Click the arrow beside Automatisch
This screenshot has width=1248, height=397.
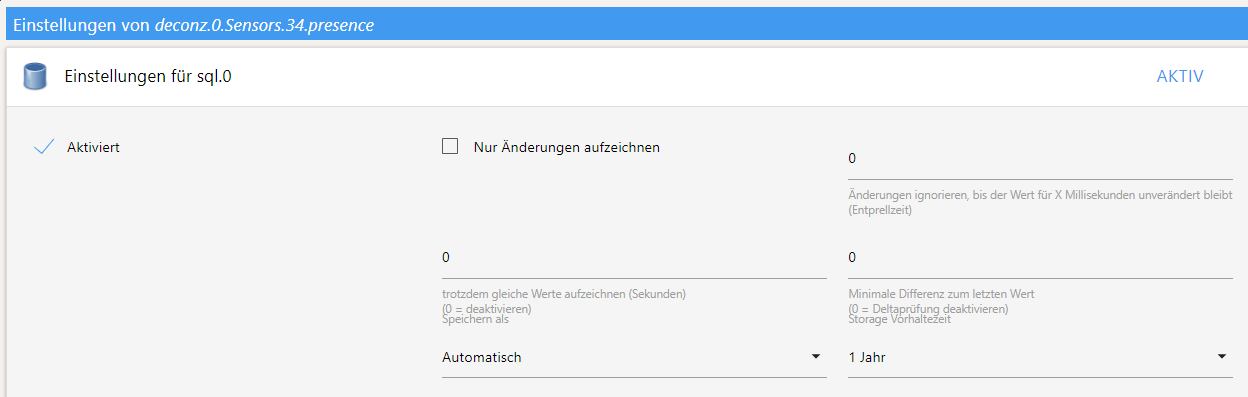point(815,357)
